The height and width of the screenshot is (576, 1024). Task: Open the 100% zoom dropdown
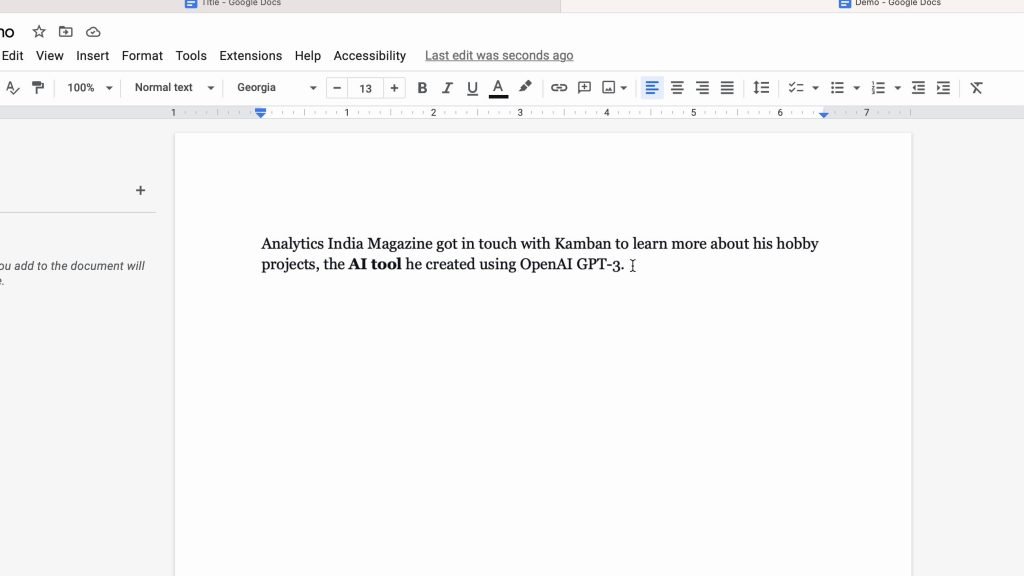89,88
